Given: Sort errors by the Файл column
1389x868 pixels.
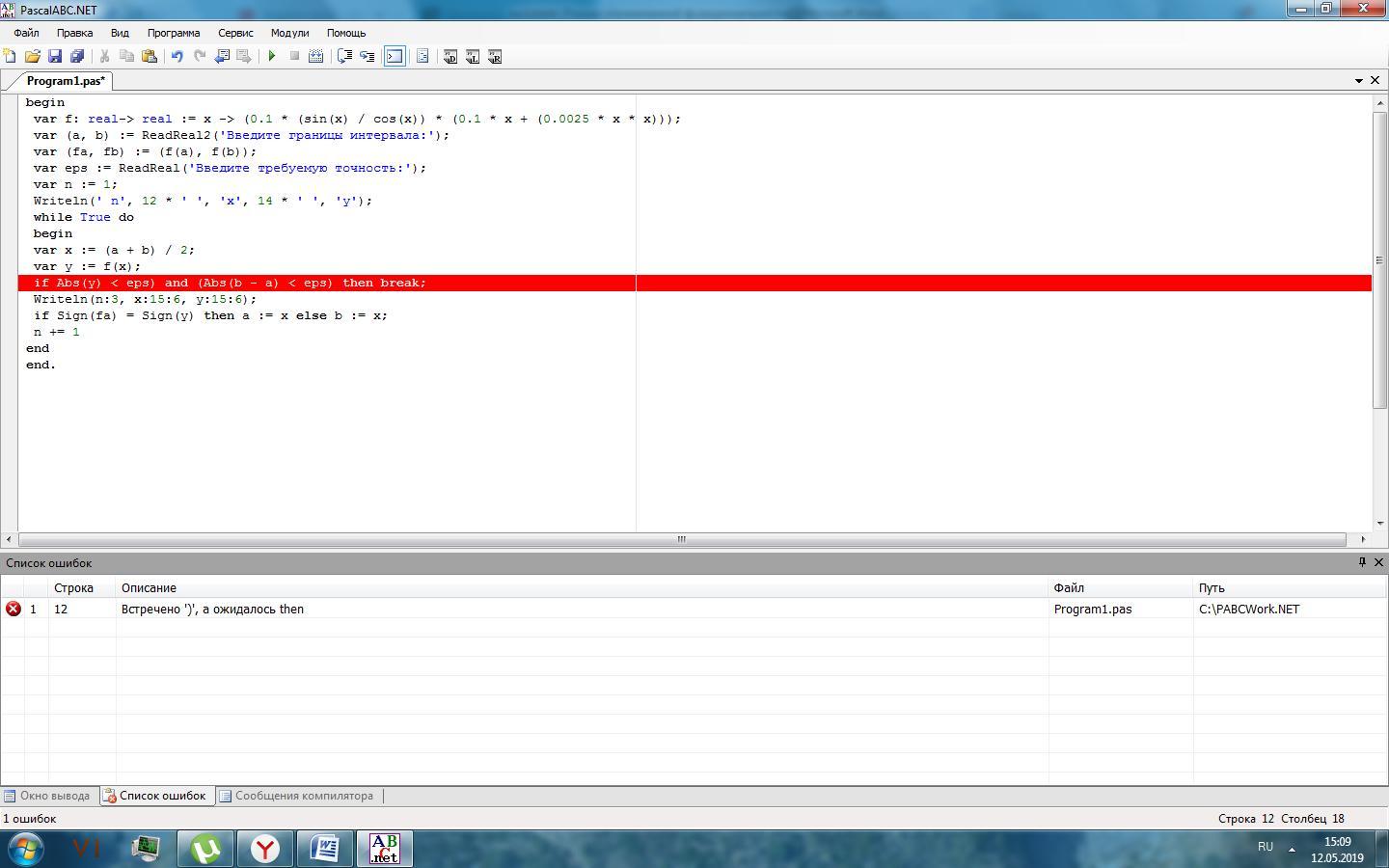Looking at the screenshot, I should tap(1121, 587).
